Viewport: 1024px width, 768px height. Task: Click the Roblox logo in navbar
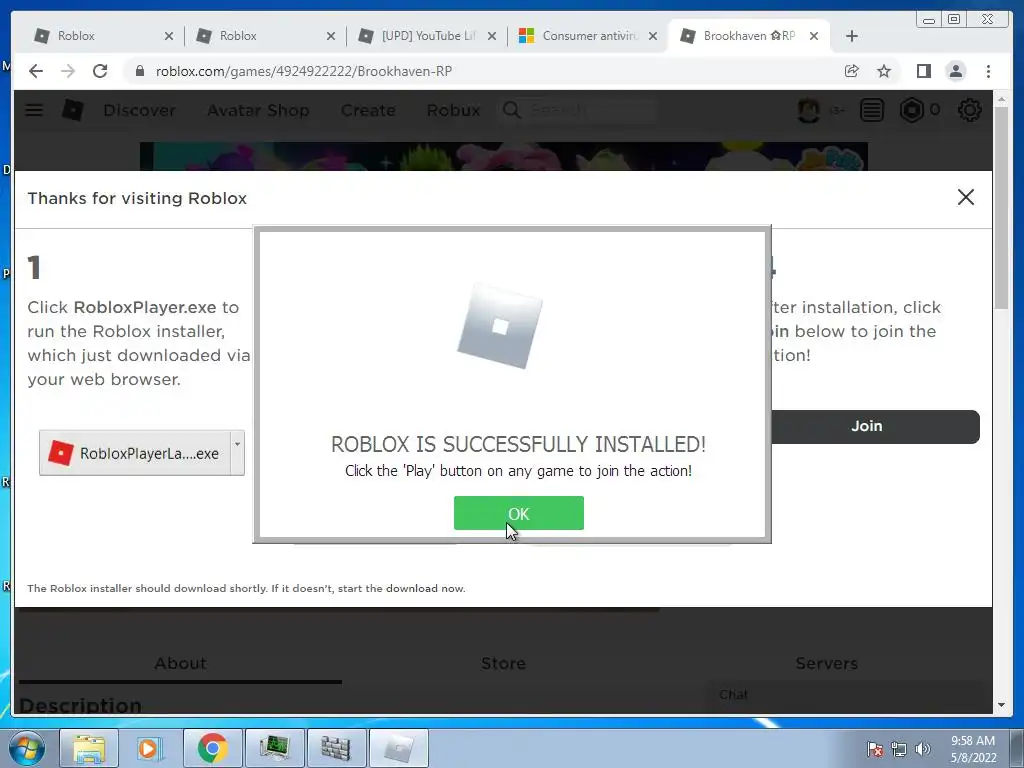point(72,110)
